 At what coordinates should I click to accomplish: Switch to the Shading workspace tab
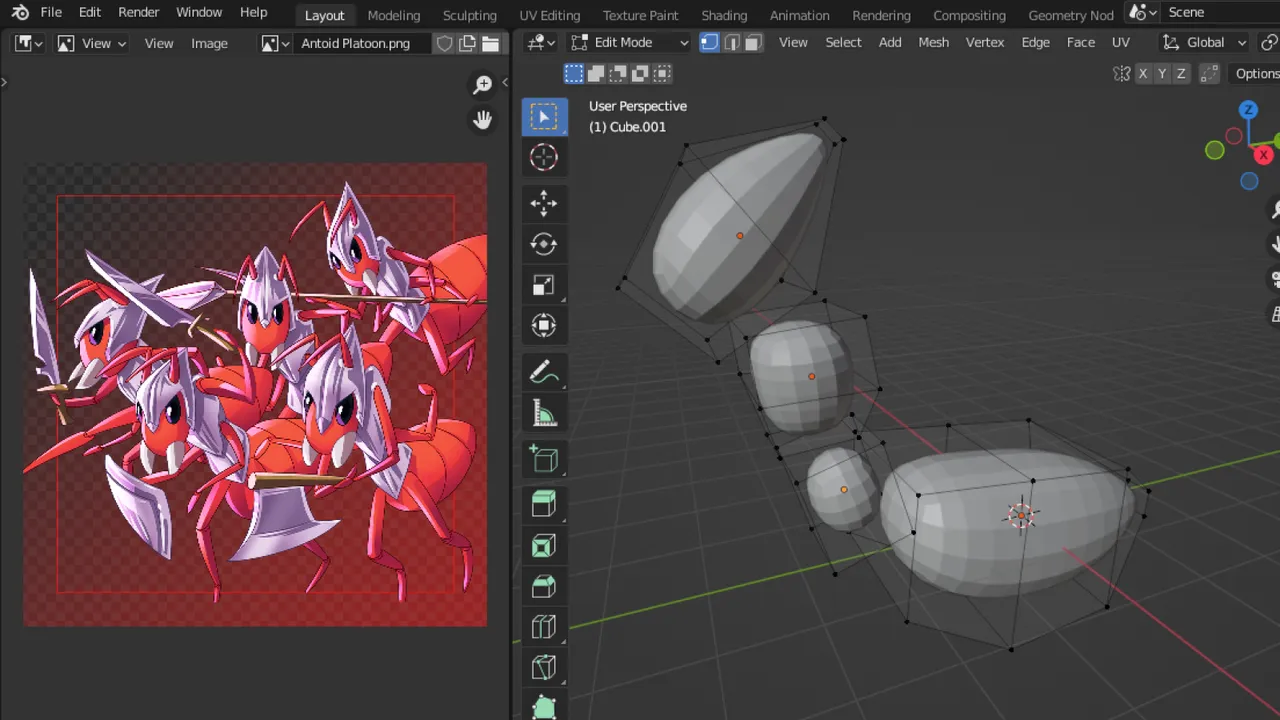click(x=724, y=15)
